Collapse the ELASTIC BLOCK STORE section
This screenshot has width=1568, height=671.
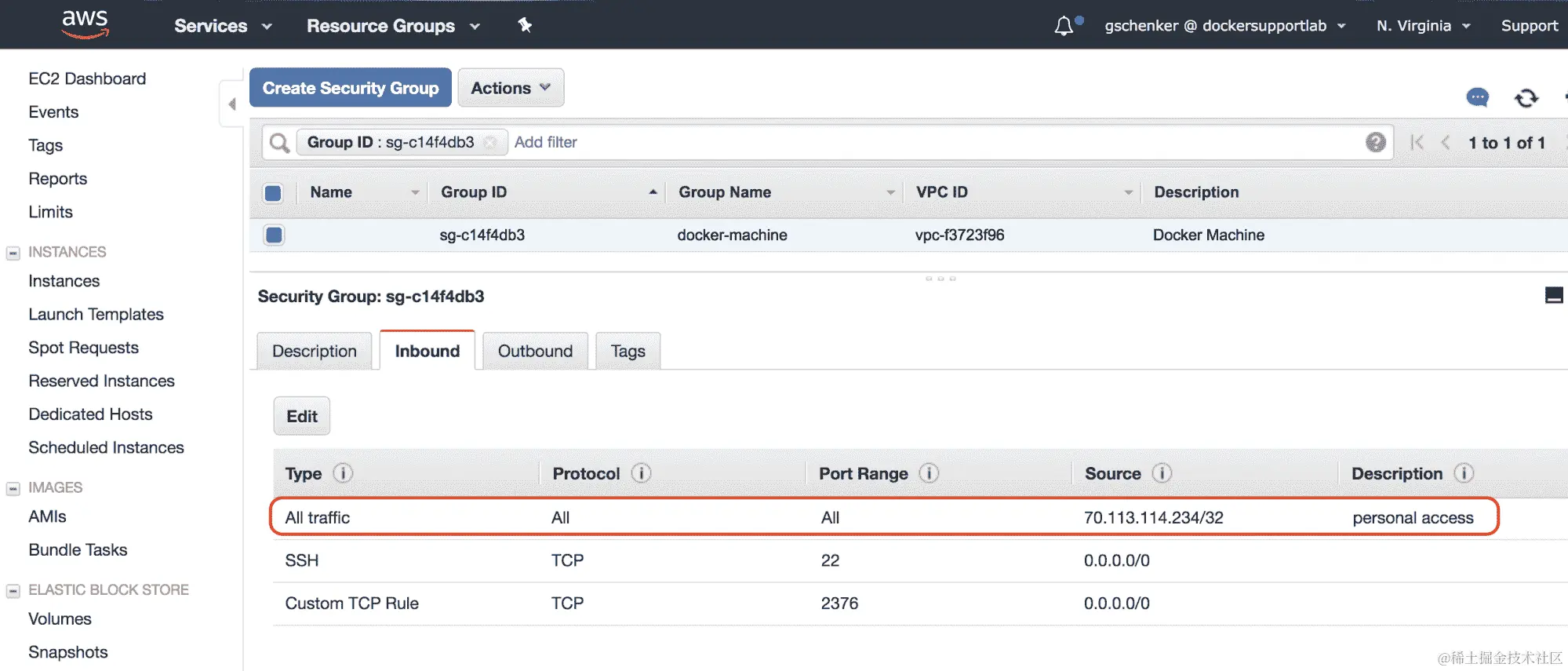tap(13, 590)
